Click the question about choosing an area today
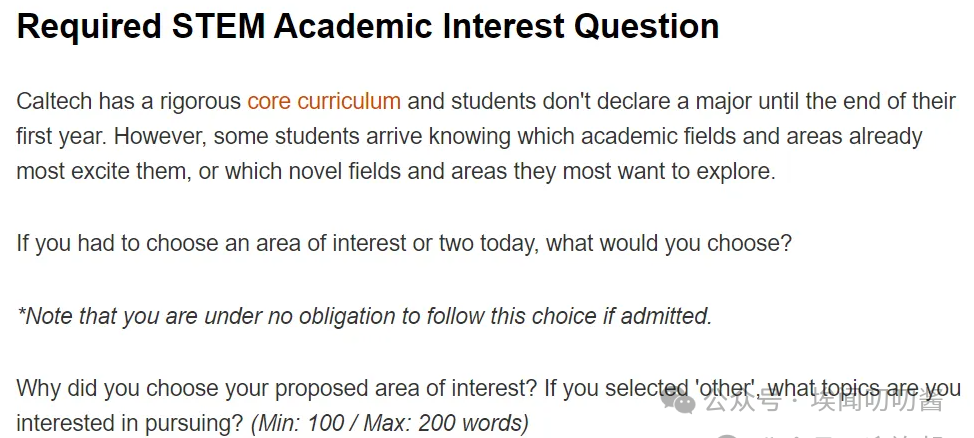 403,243
